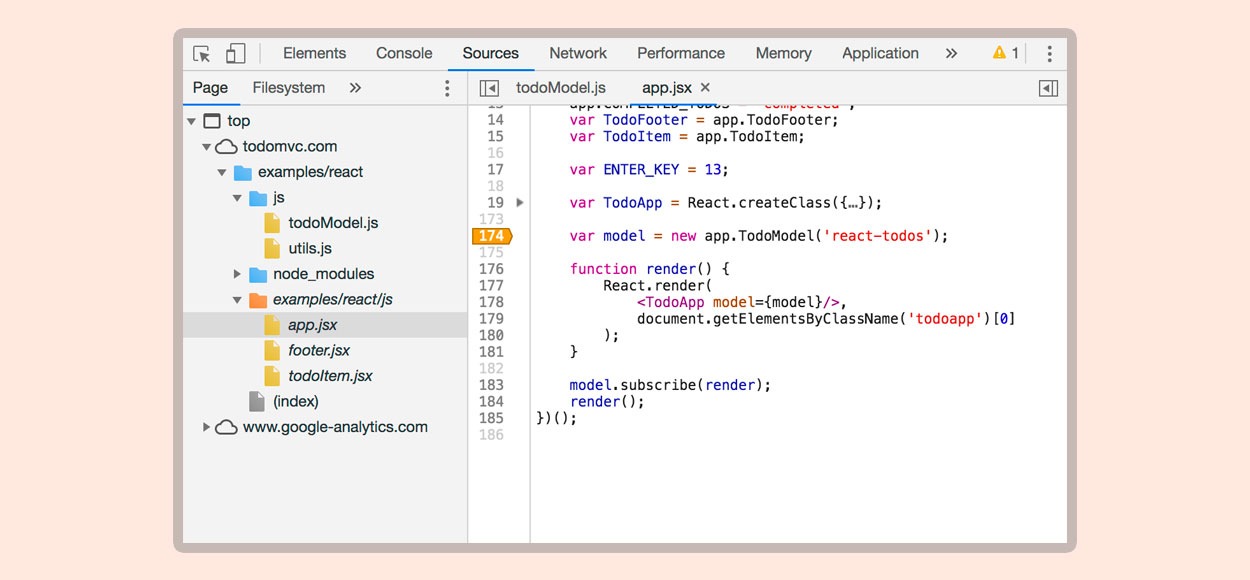Hide the navigator sidebar toggle icon

tap(489, 88)
